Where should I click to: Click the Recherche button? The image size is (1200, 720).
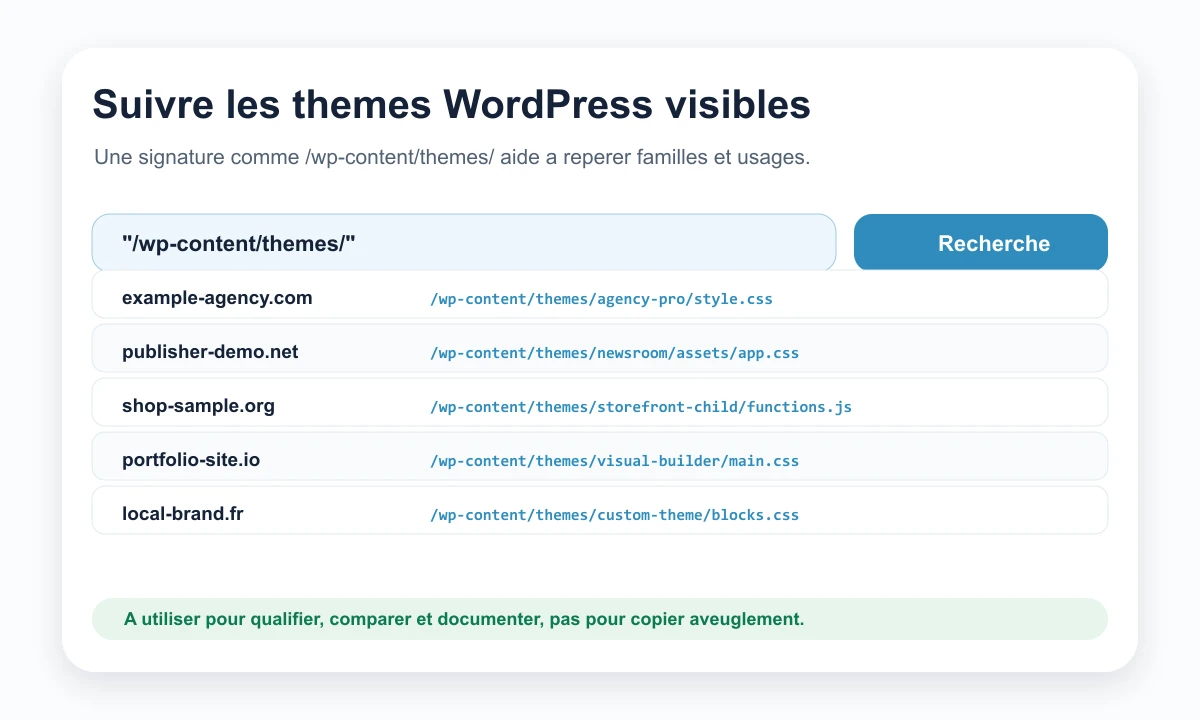pos(980,243)
